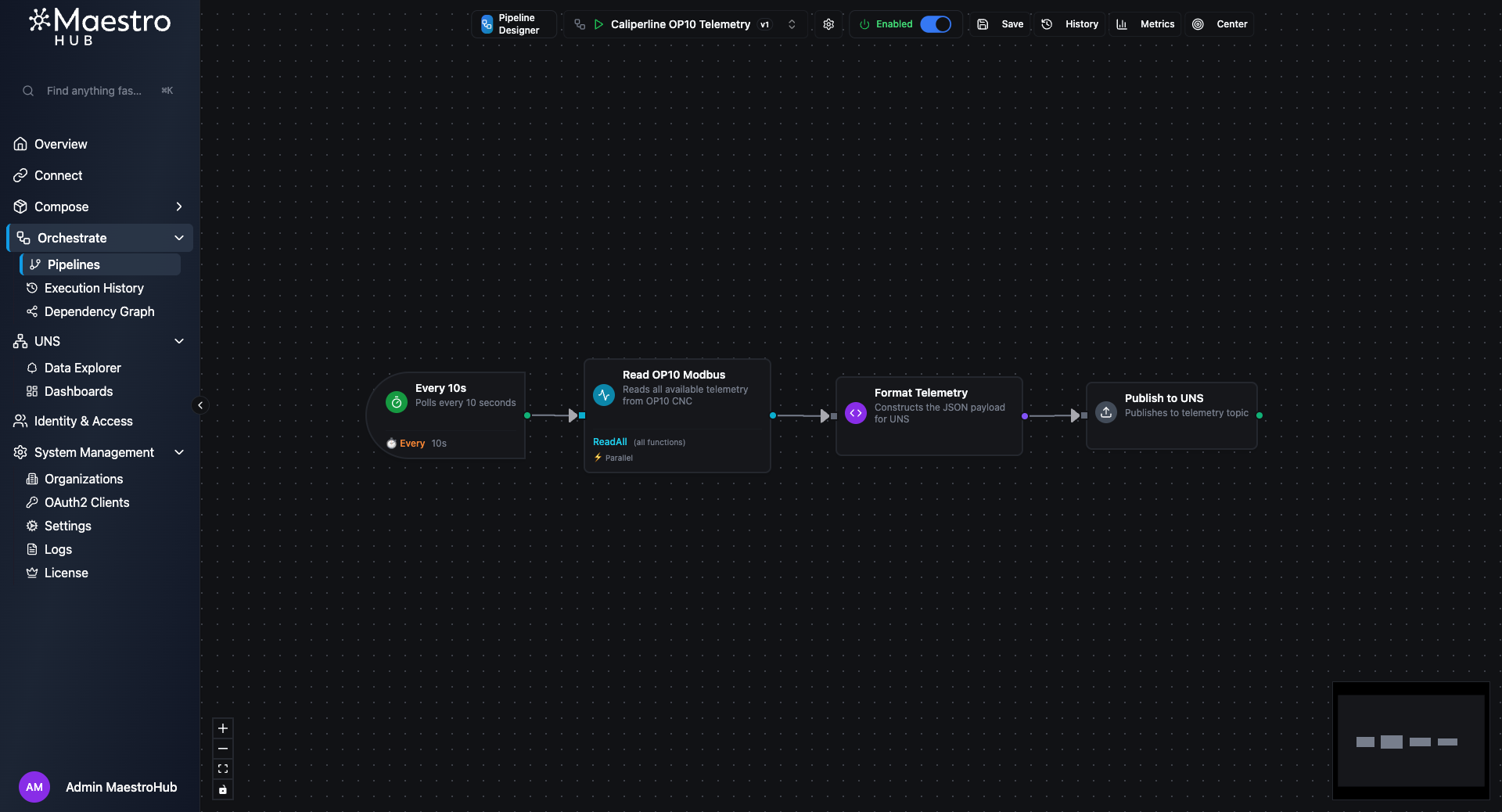Select Pipelines in the sidebar
Screen dimensions: 1502x812
74,264
